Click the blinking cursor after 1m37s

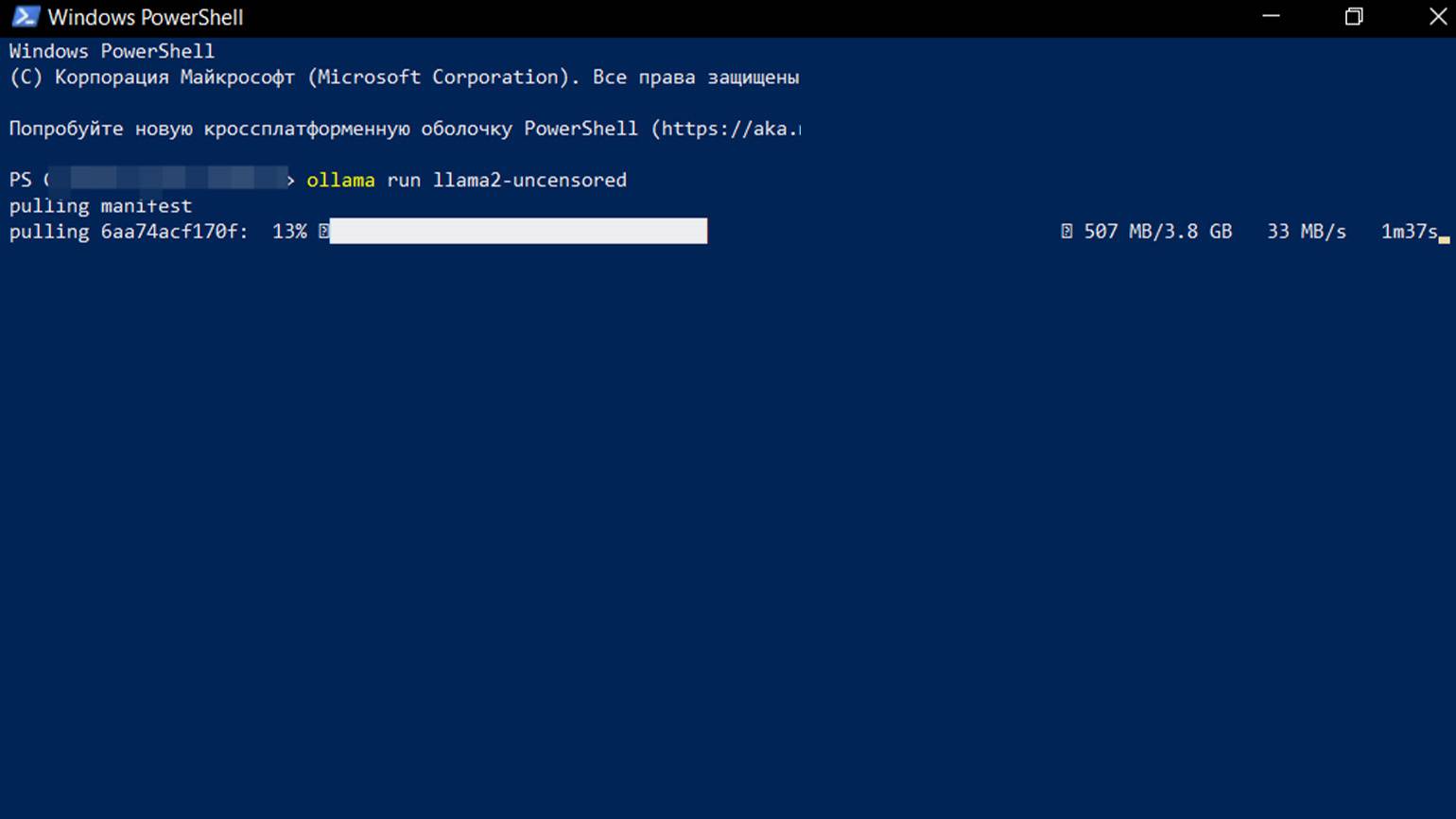point(1444,239)
